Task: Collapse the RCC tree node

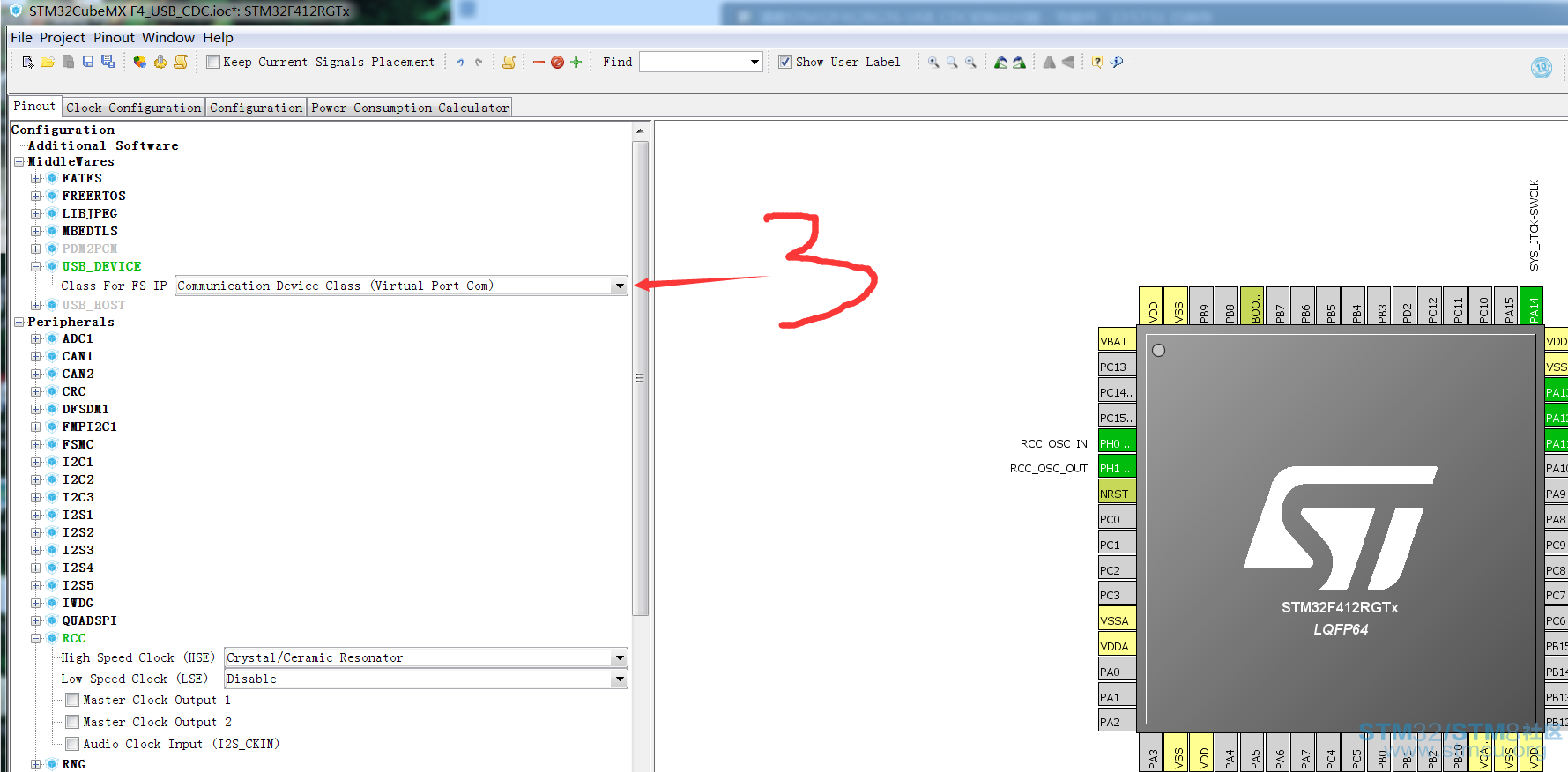Action: (35, 638)
